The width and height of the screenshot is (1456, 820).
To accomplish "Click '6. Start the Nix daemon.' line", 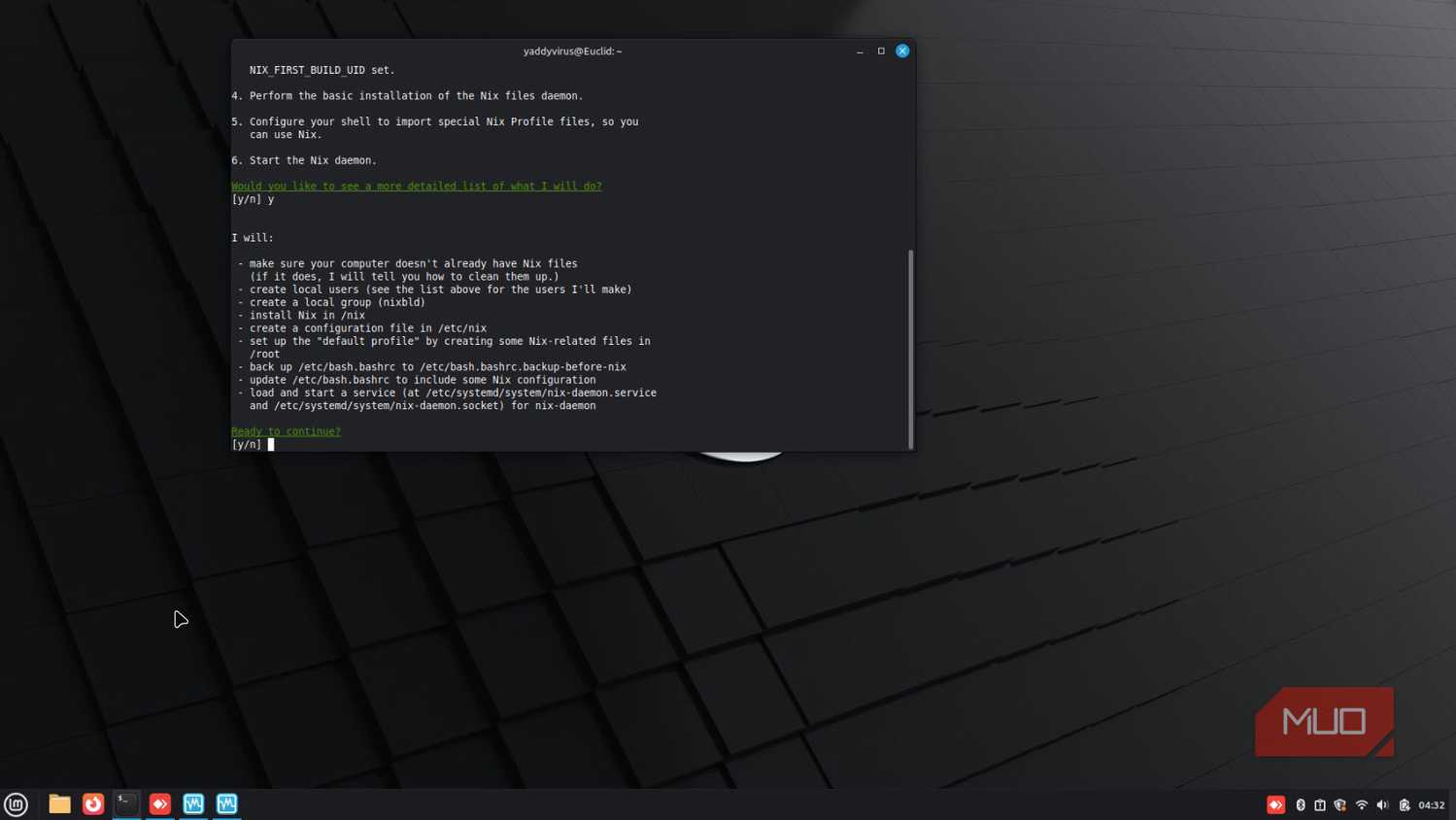I will [x=304, y=160].
